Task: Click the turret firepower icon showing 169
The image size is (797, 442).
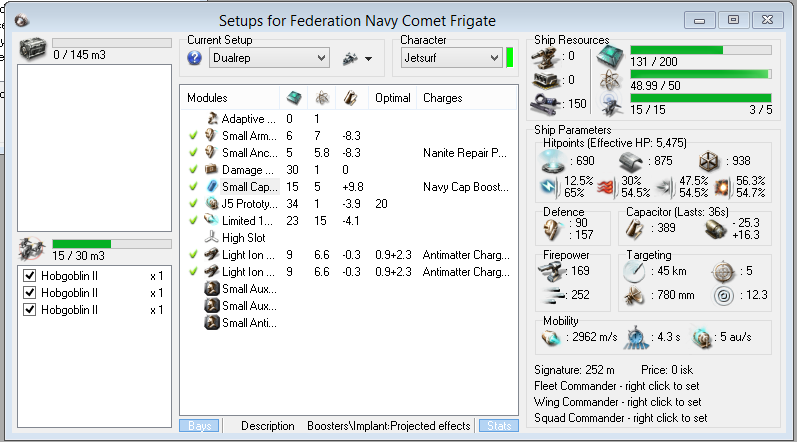Action: (x=551, y=272)
